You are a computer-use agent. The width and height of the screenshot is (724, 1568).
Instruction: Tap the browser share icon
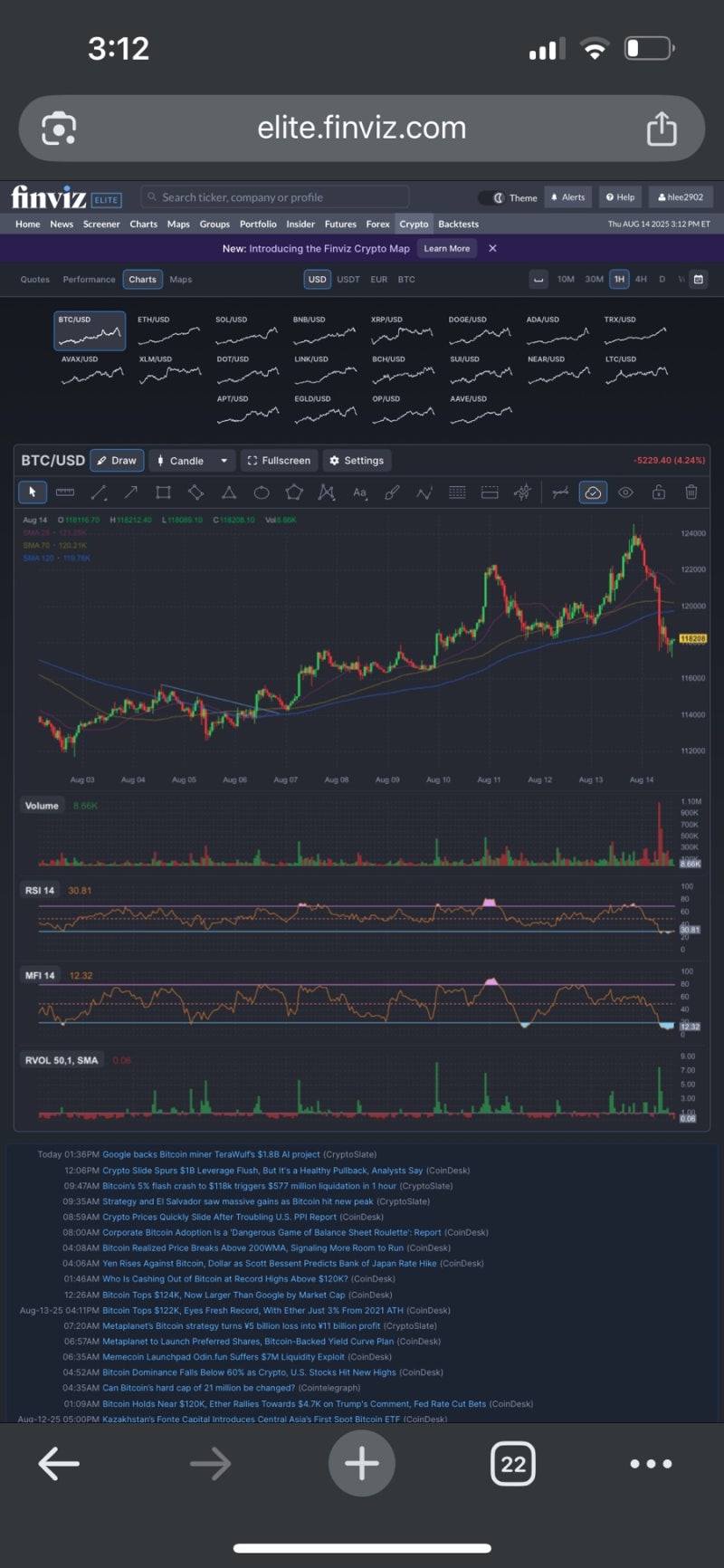click(662, 128)
